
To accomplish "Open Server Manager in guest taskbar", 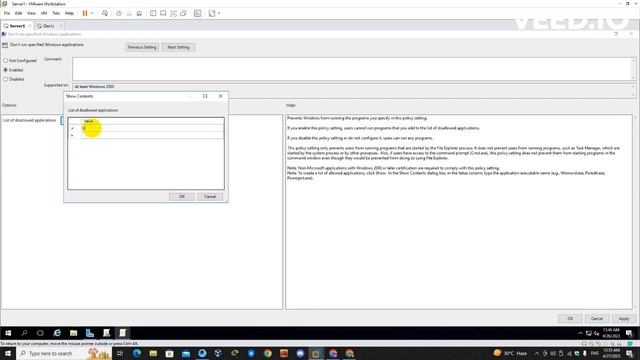I will click(90, 333).
